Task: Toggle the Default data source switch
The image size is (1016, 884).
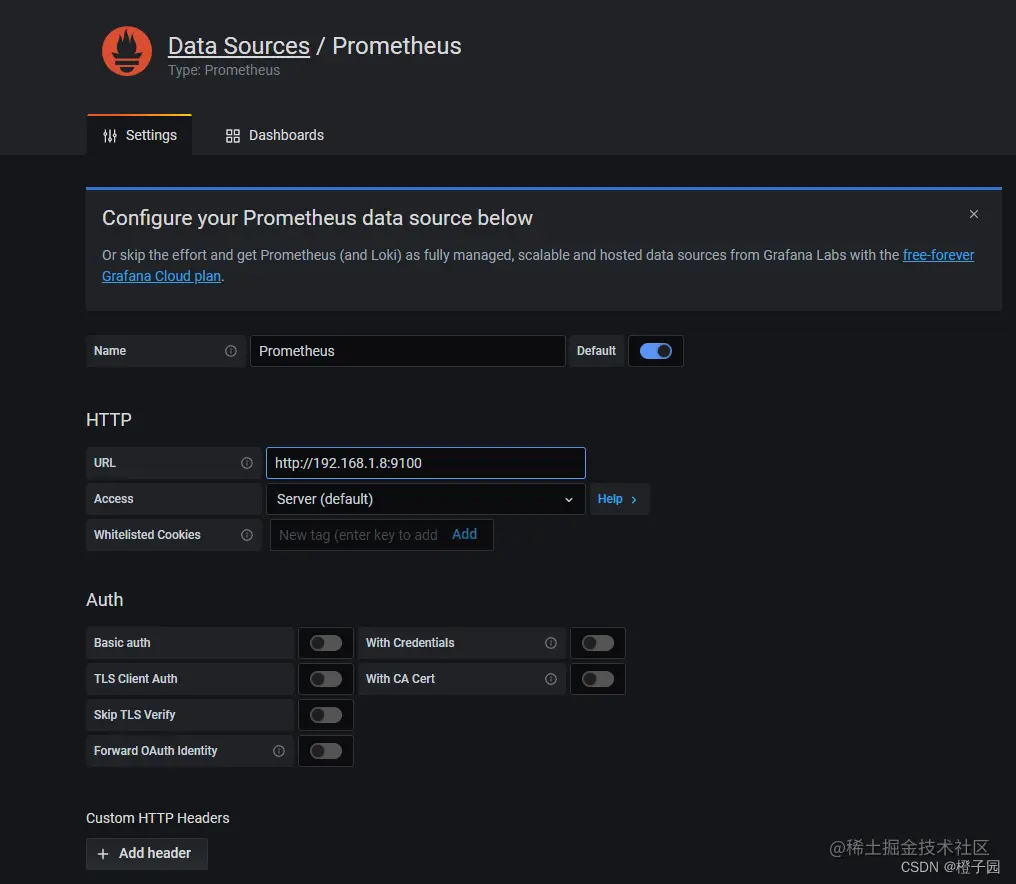Action: pyautogui.click(x=656, y=351)
